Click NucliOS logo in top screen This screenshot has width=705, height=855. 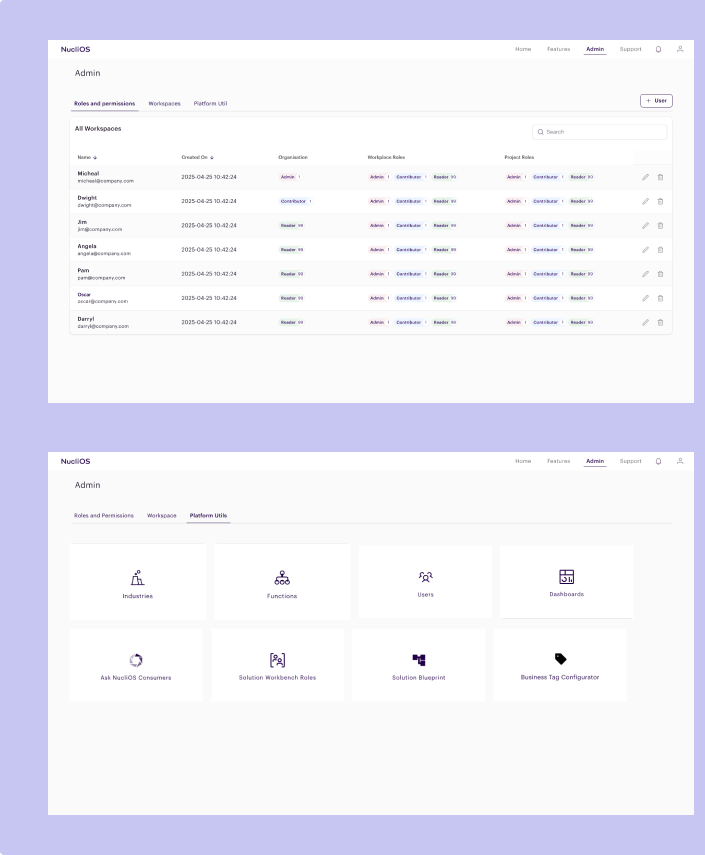click(75, 49)
